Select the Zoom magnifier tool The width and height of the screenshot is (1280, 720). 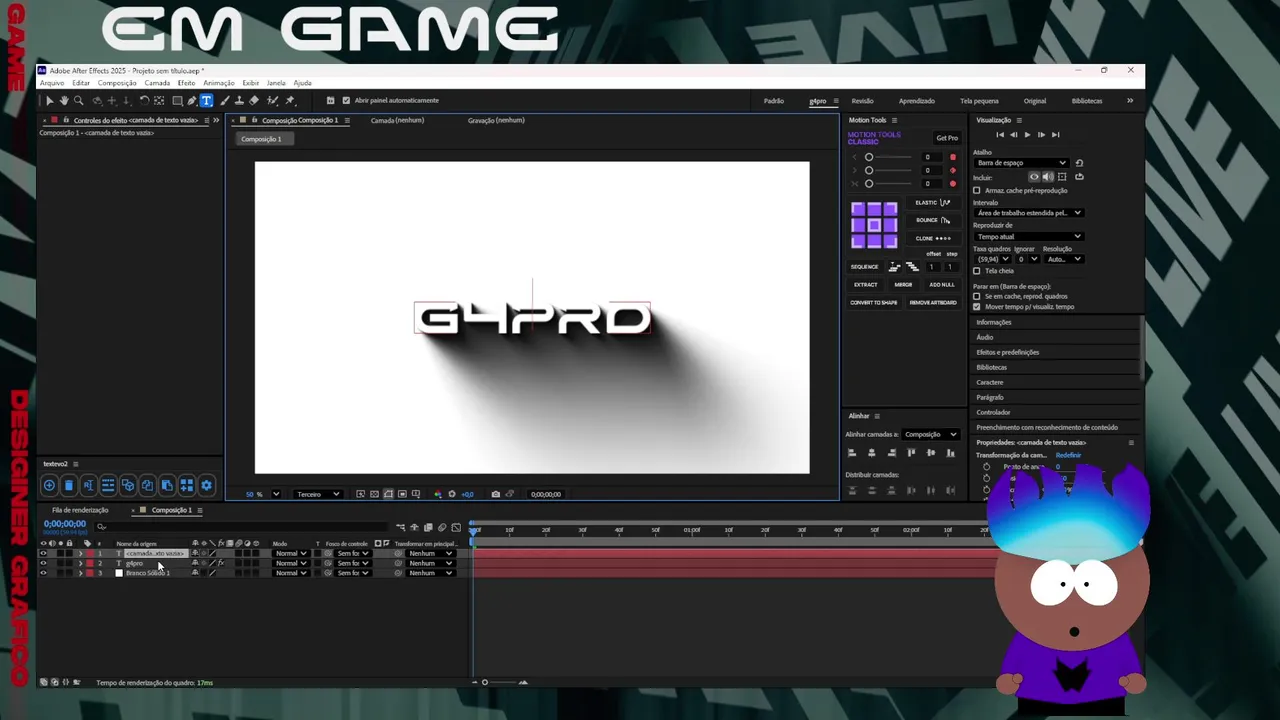pos(78,100)
